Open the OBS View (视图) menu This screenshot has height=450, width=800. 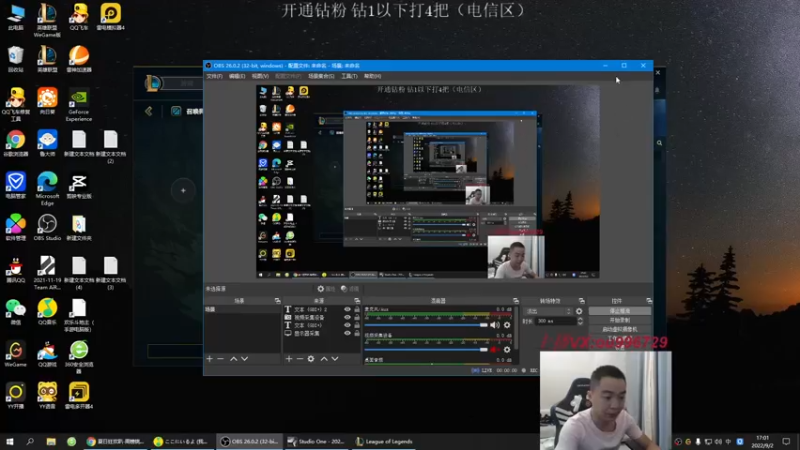260,76
